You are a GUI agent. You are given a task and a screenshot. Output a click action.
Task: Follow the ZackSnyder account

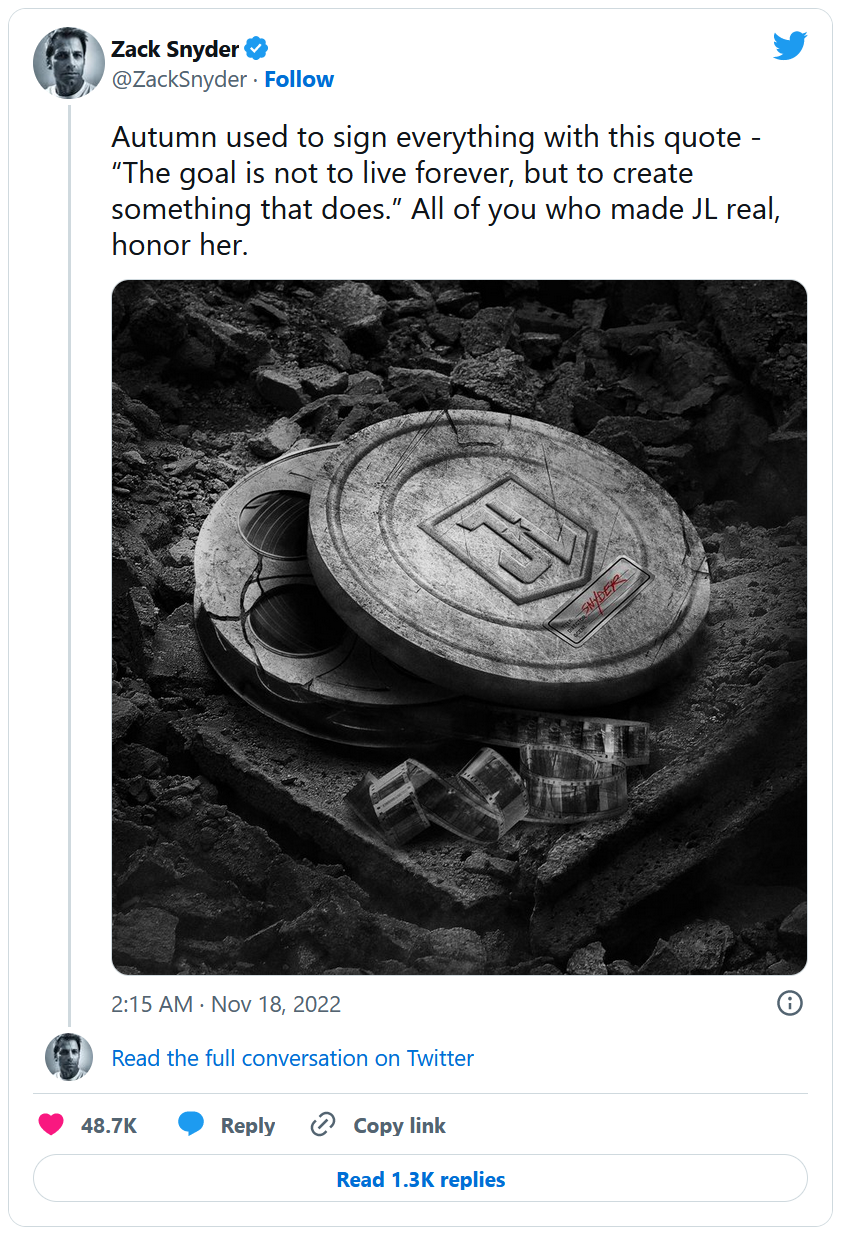(299, 80)
